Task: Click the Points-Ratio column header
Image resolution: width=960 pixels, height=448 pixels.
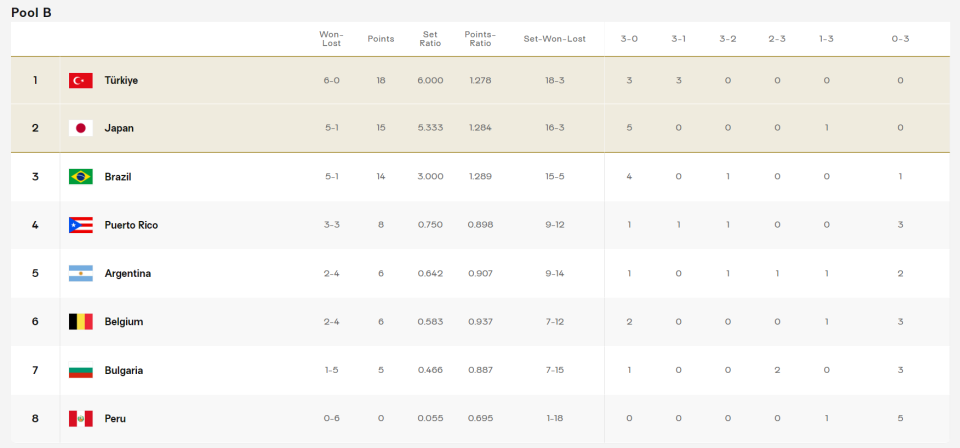Action: 480,39
